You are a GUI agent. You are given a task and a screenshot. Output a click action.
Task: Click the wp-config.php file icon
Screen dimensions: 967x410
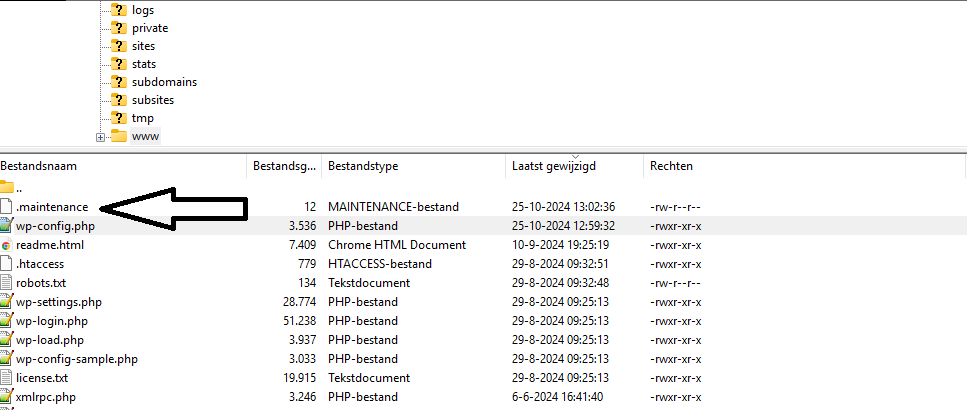7,226
